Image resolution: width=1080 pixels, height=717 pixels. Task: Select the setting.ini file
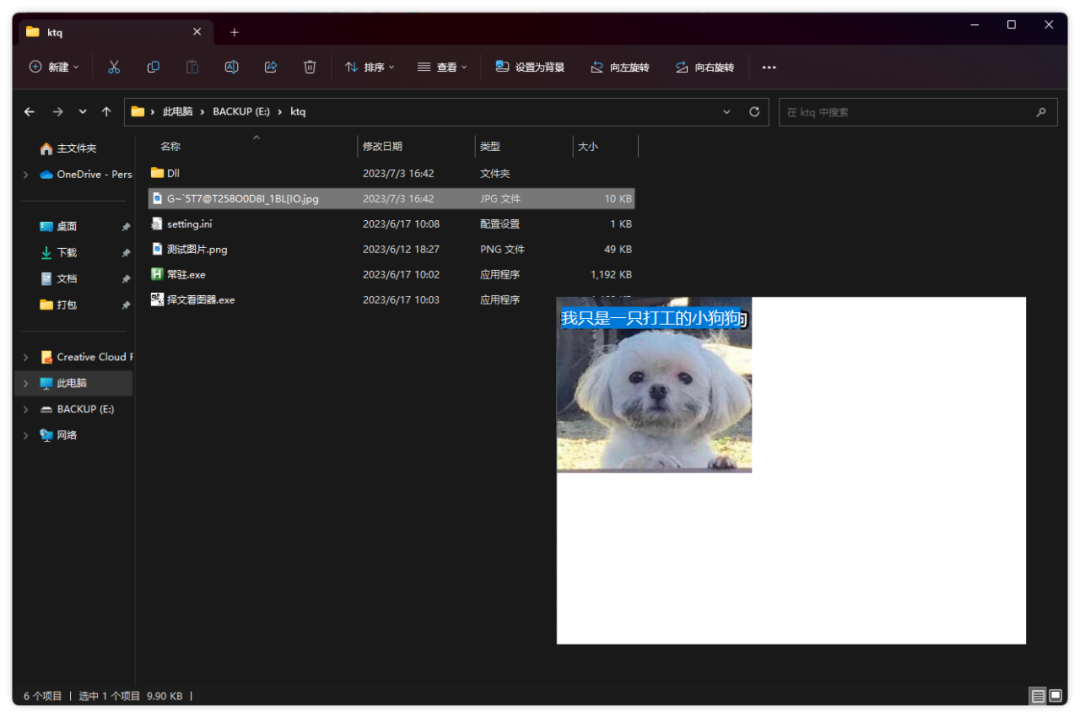[391, 224]
